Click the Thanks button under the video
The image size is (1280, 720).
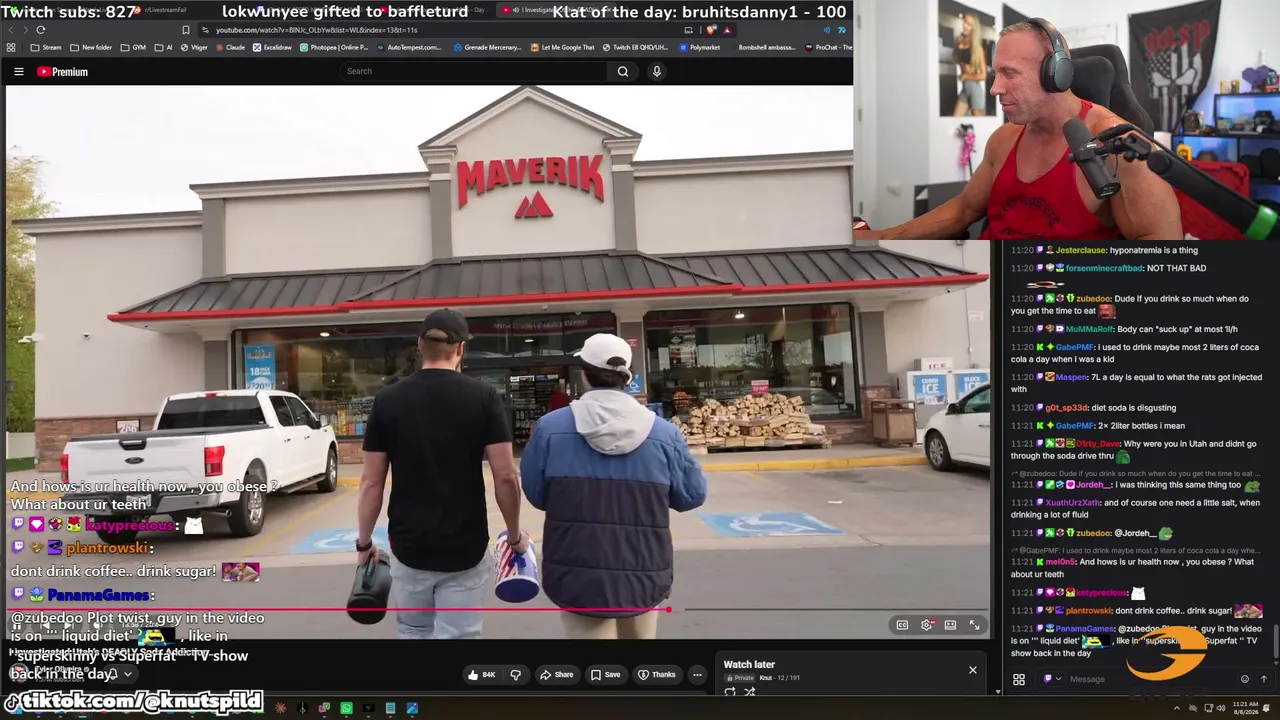tap(657, 675)
